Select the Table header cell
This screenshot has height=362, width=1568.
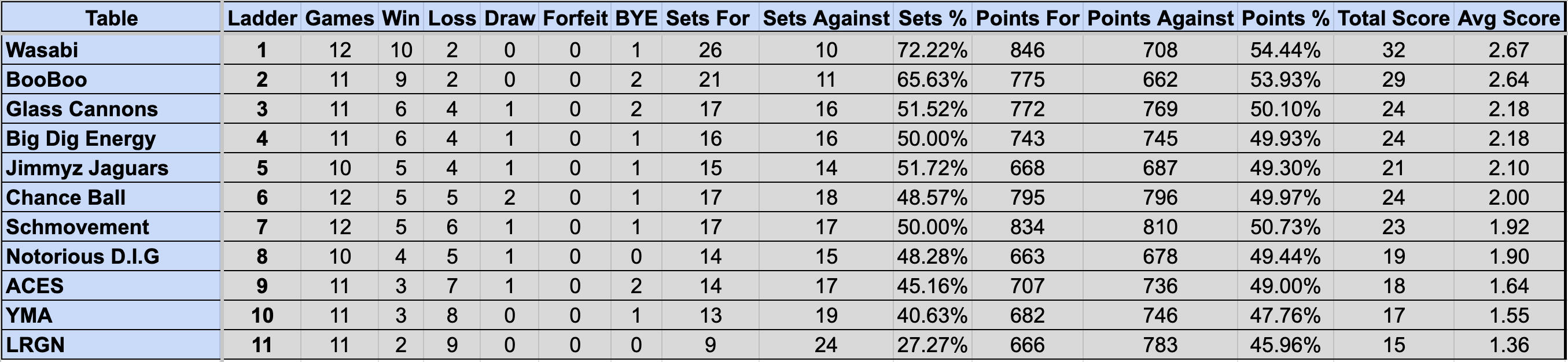coord(111,18)
